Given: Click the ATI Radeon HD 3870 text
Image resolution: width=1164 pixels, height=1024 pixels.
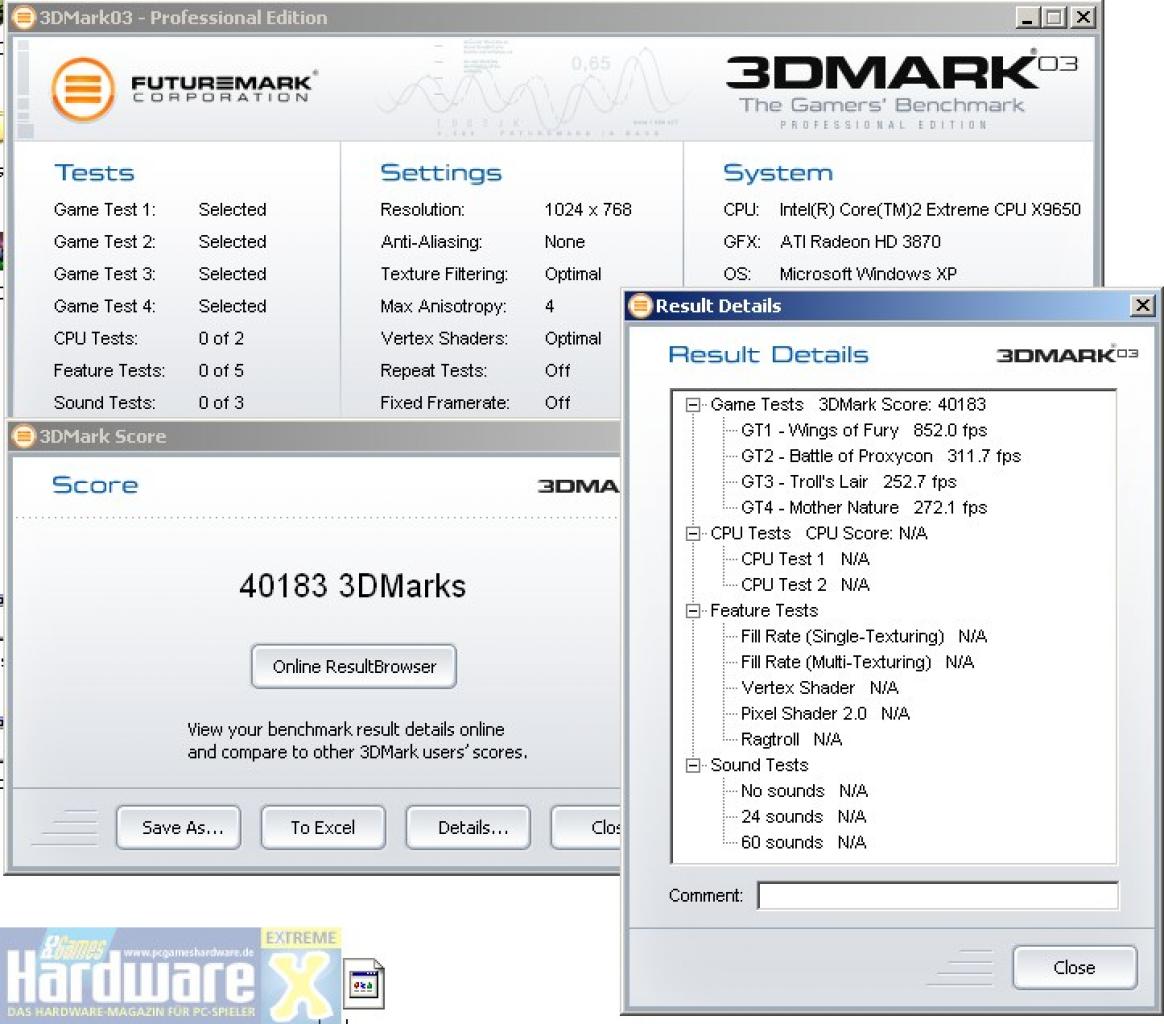Looking at the screenshot, I should click(860, 242).
